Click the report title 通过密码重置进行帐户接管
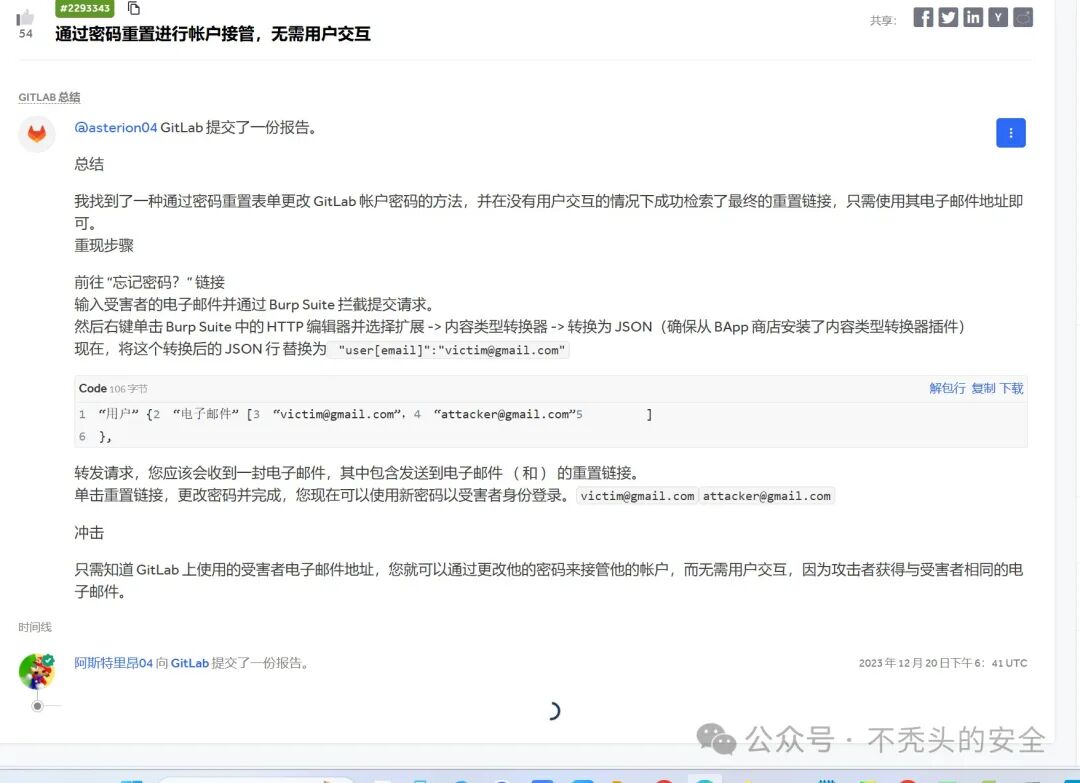 point(213,34)
